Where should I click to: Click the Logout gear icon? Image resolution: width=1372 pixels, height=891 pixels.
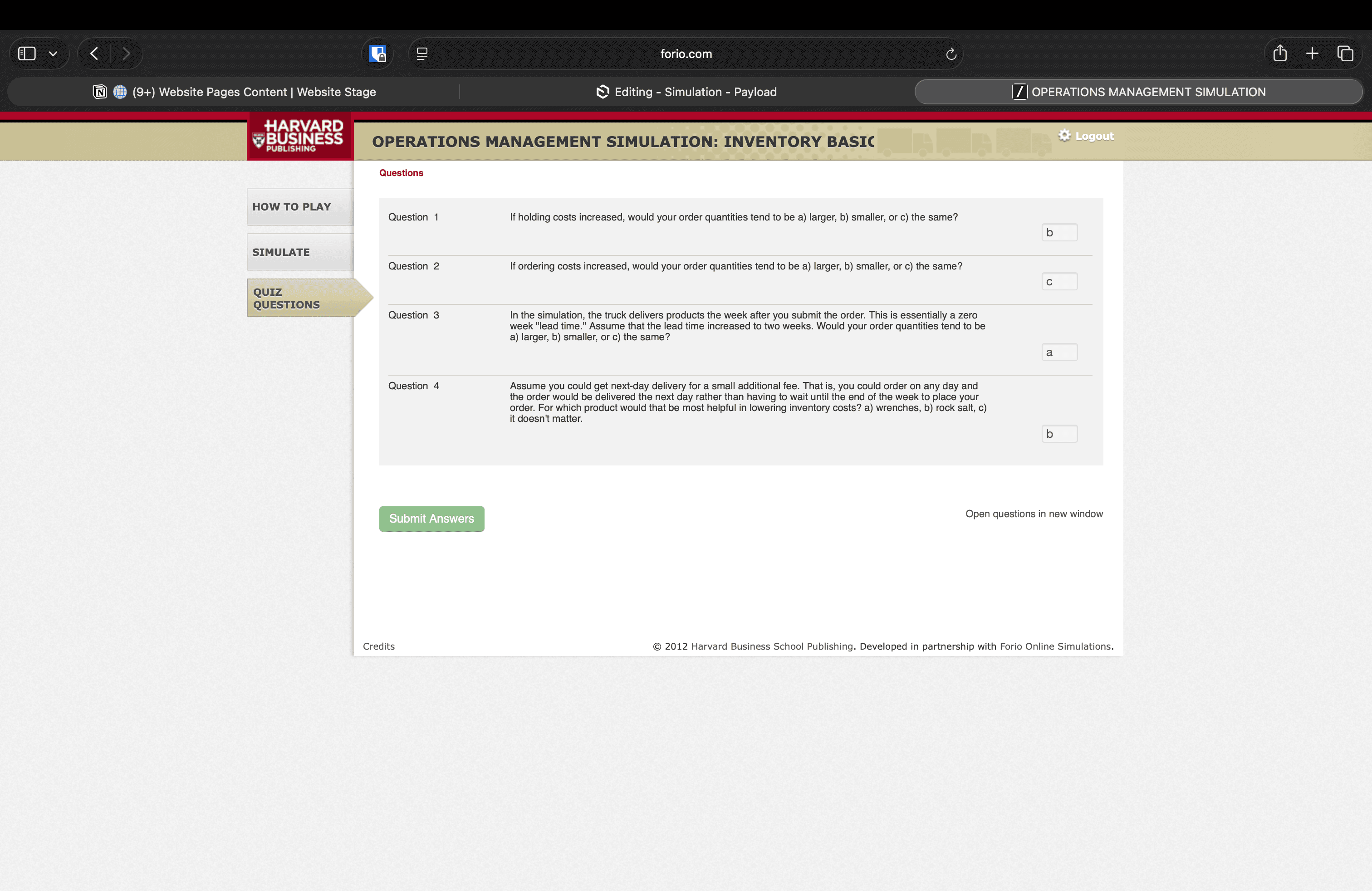[x=1064, y=136]
